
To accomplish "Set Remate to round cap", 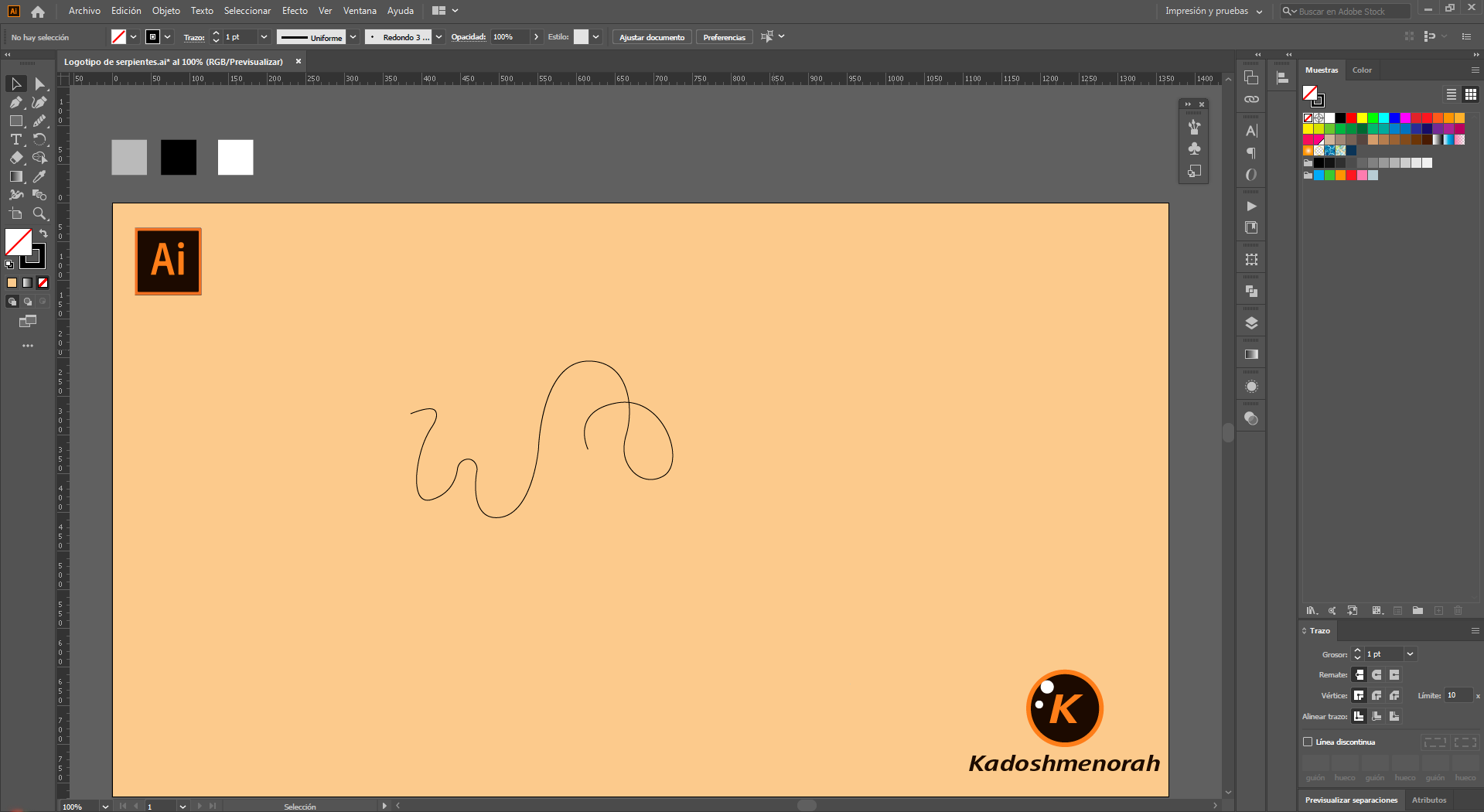I will pyautogui.click(x=1377, y=675).
